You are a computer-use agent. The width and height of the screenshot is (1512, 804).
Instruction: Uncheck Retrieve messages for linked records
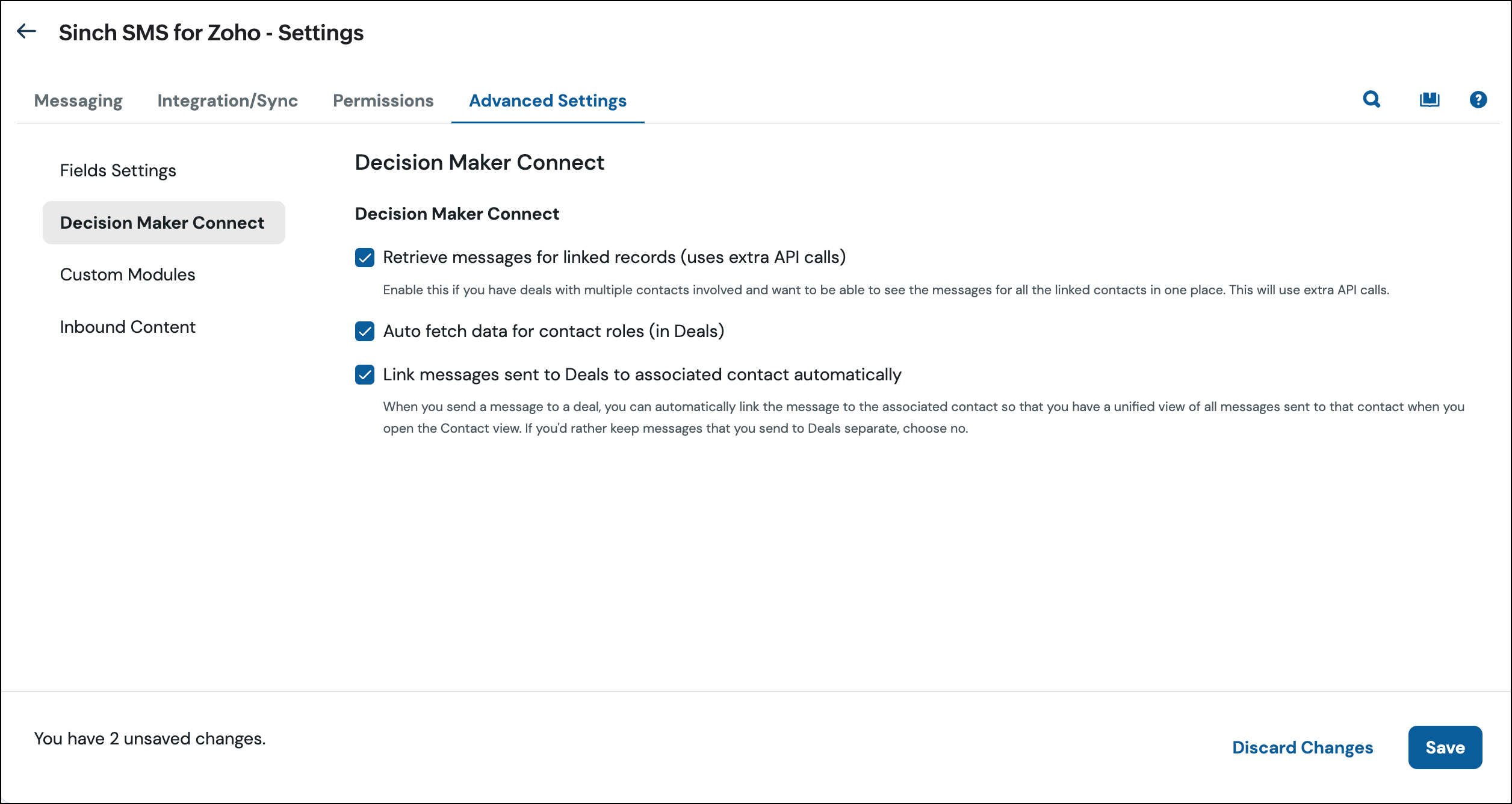point(365,258)
